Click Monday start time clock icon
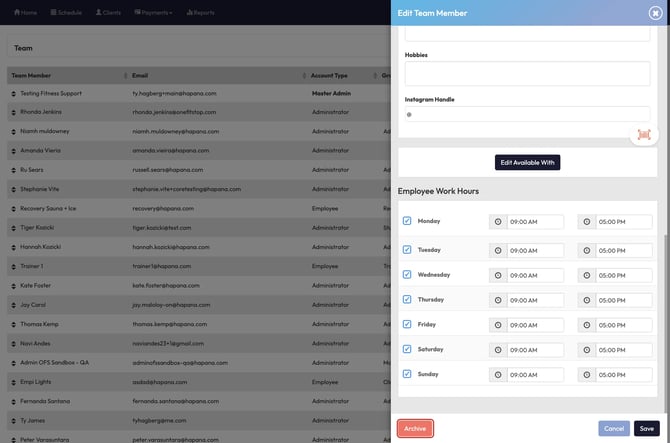 (498, 222)
